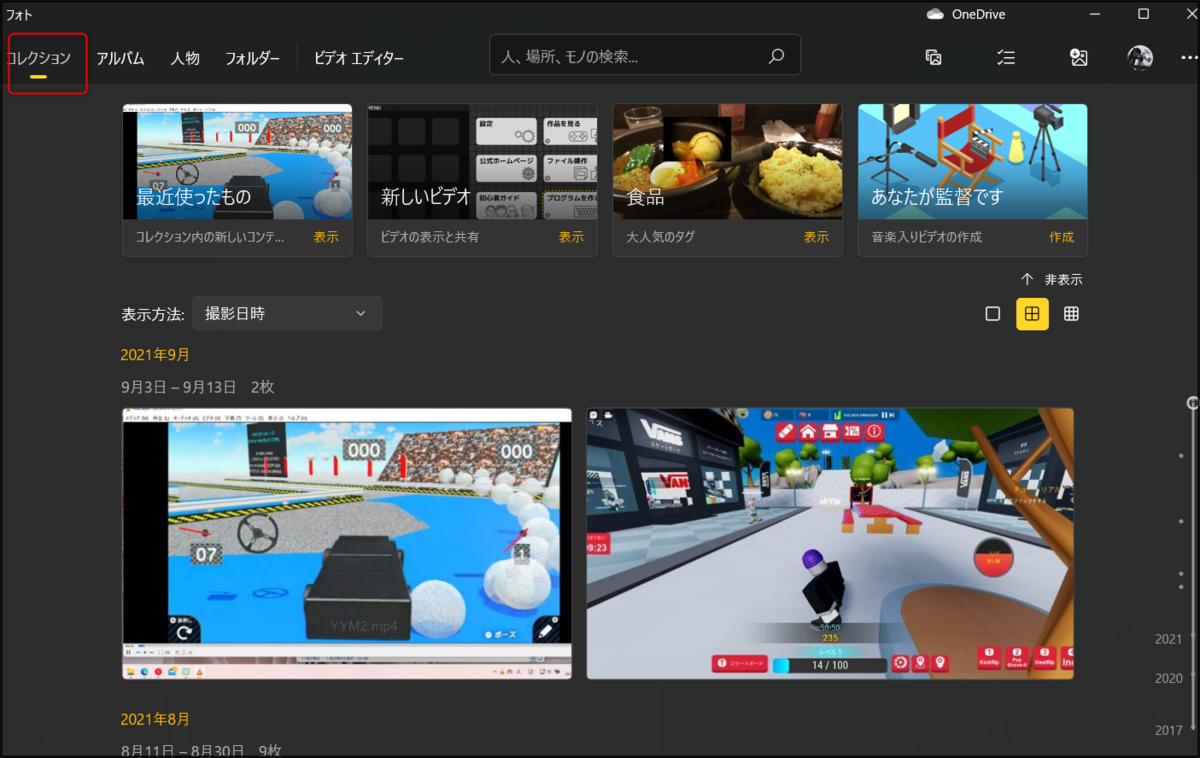Viewport: 1200px width, 758px height.
Task: Open the racing game YYM2.mp4 thumbnail
Action: pos(347,543)
